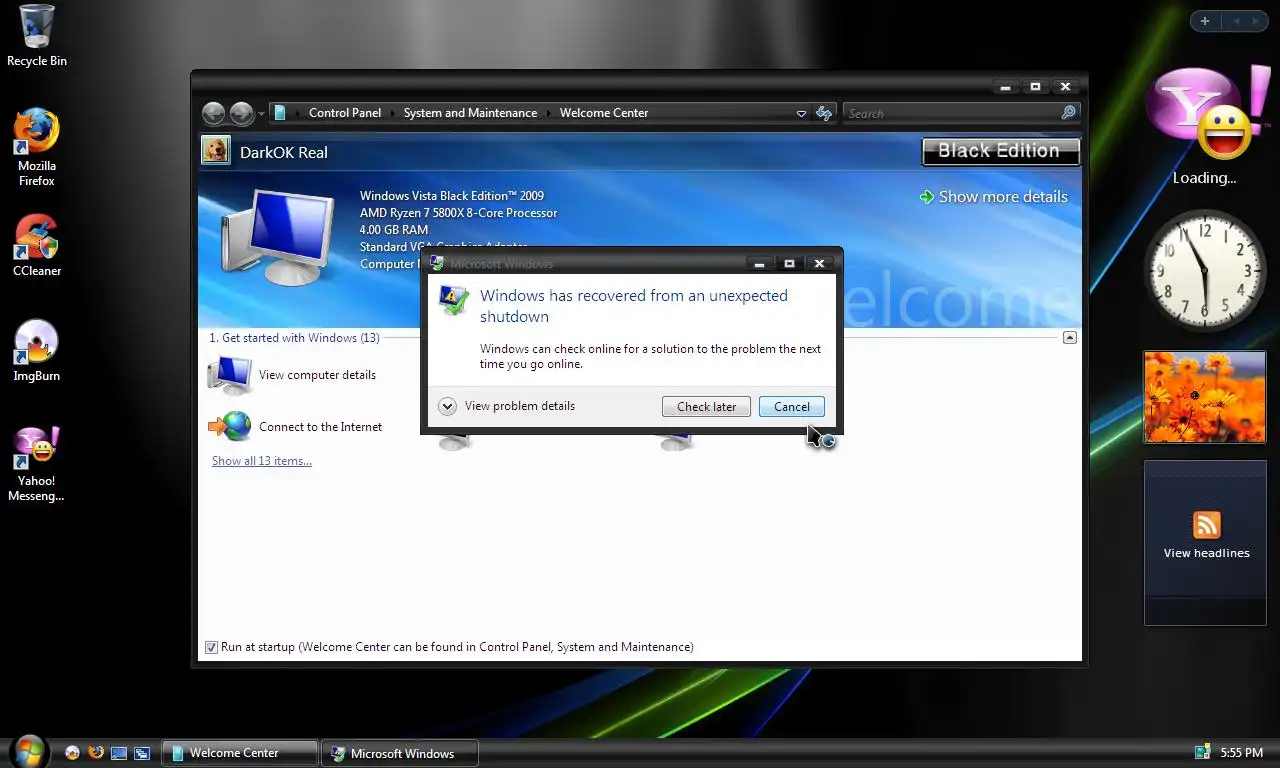Screen dimensions: 1280x768
Task: Go forward with the Forward arrow button
Action: 241,113
